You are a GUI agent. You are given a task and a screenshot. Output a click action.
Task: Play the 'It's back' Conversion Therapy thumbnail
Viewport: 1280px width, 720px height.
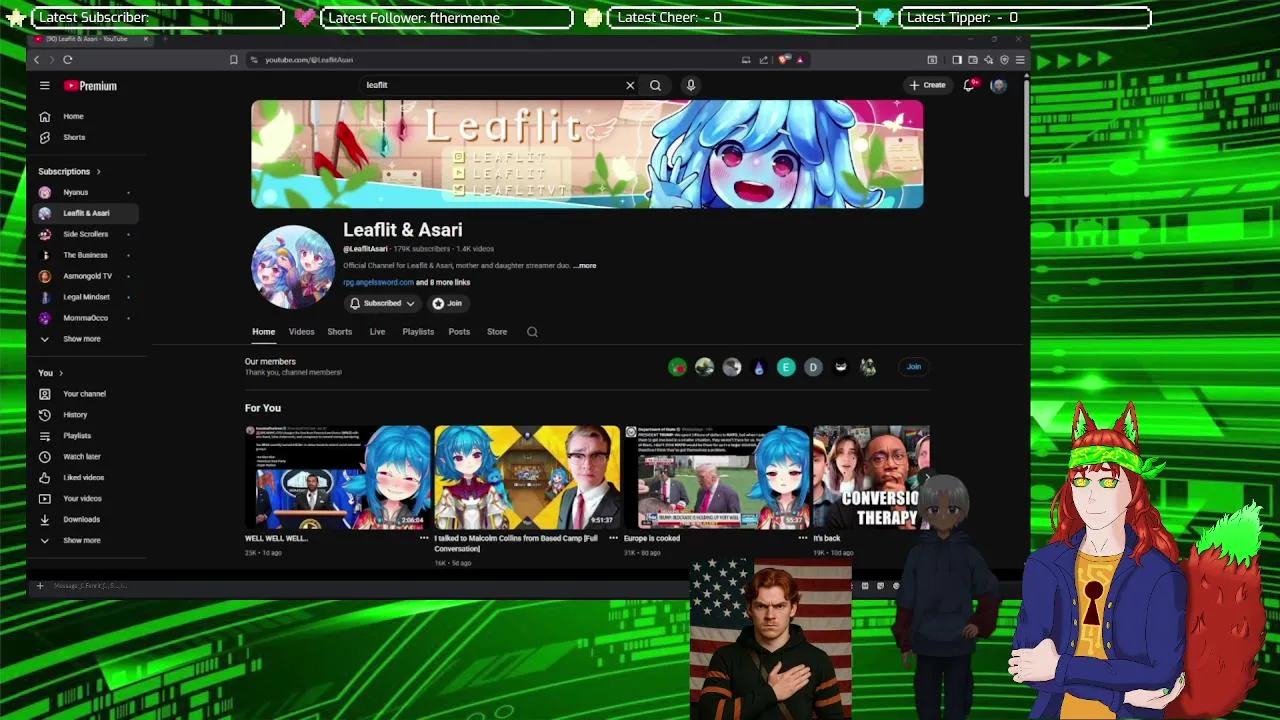pyautogui.click(x=871, y=477)
